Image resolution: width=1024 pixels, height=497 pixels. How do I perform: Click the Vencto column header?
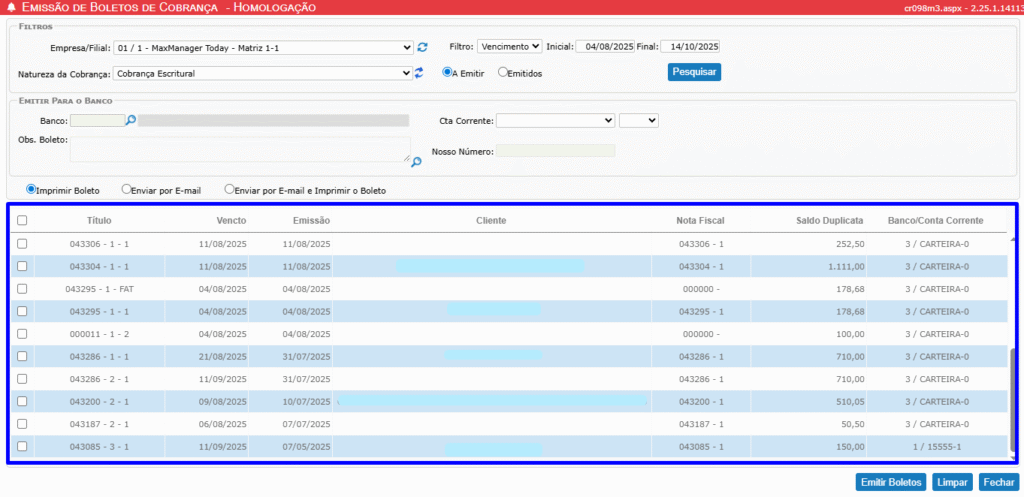pos(231,221)
